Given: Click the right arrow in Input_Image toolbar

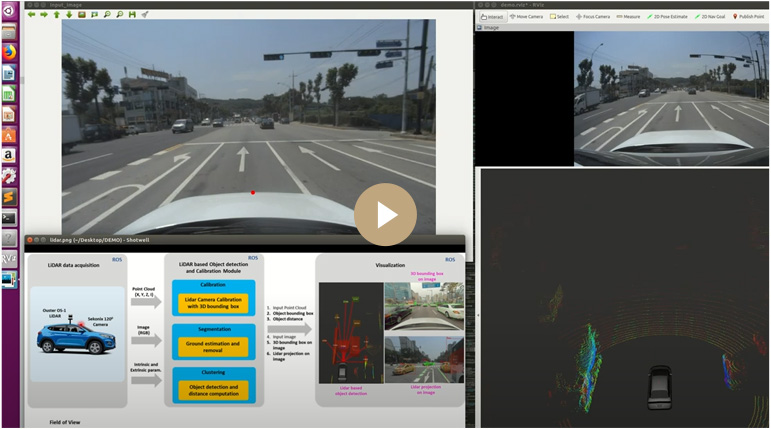Looking at the screenshot, I should pyautogui.click(x=44, y=15).
